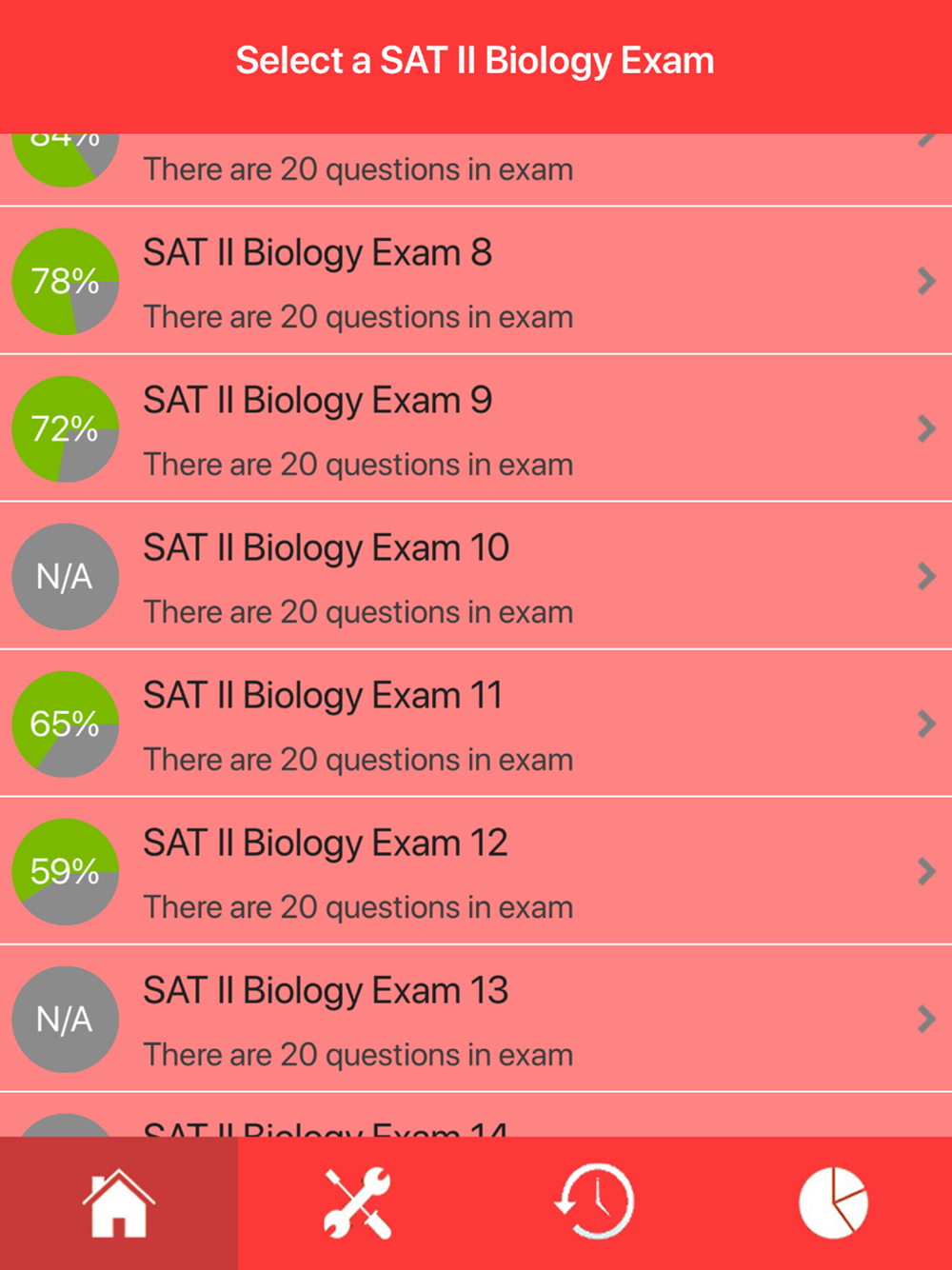Select SAT II Biology Exam 11 title
The width and height of the screenshot is (952, 1270).
(323, 697)
